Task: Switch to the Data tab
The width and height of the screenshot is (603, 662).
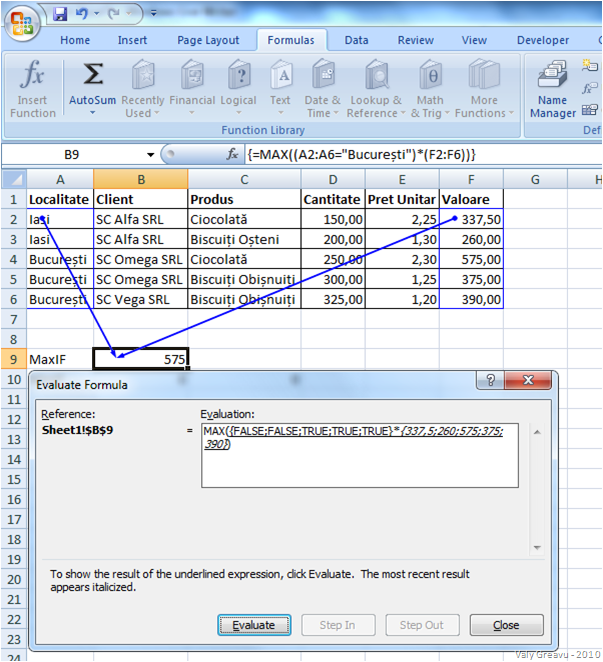Action: pyautogui.click(x=356, y=40)
